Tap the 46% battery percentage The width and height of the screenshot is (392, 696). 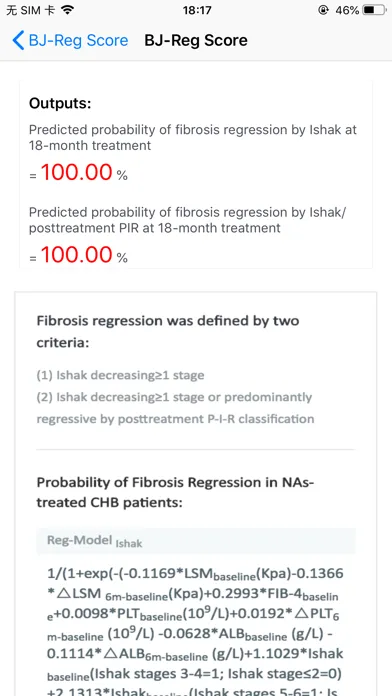click(347, 10)
